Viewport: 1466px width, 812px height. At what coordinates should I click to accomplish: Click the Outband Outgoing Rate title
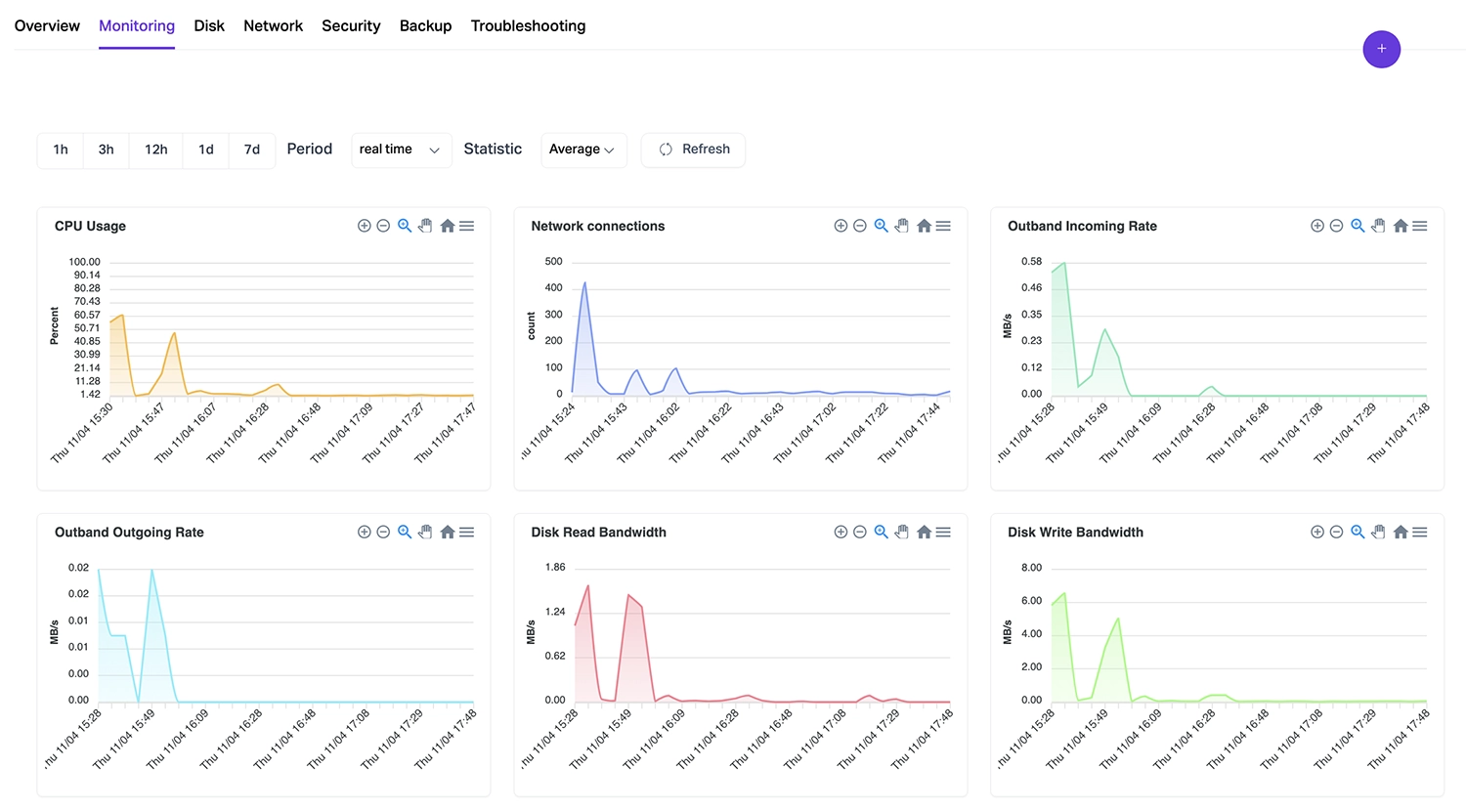pyautogui.click(x=129, y=533)
